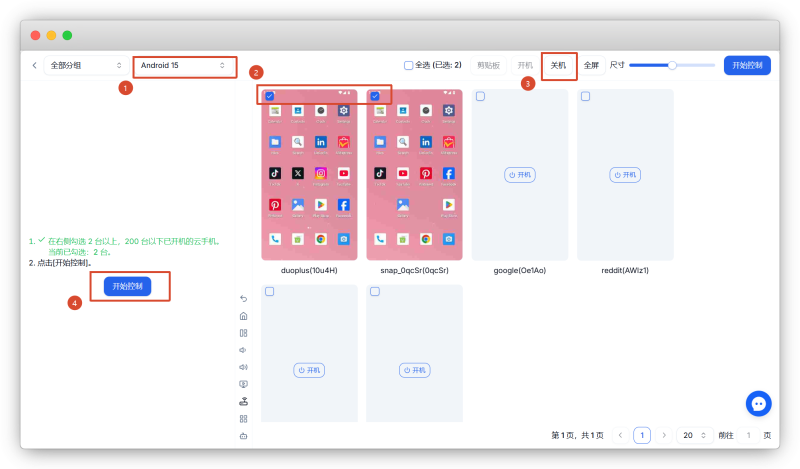Click 开始控制 button in the top toolbar
This screenshot has width=800, height=469.
coord(747,65)
